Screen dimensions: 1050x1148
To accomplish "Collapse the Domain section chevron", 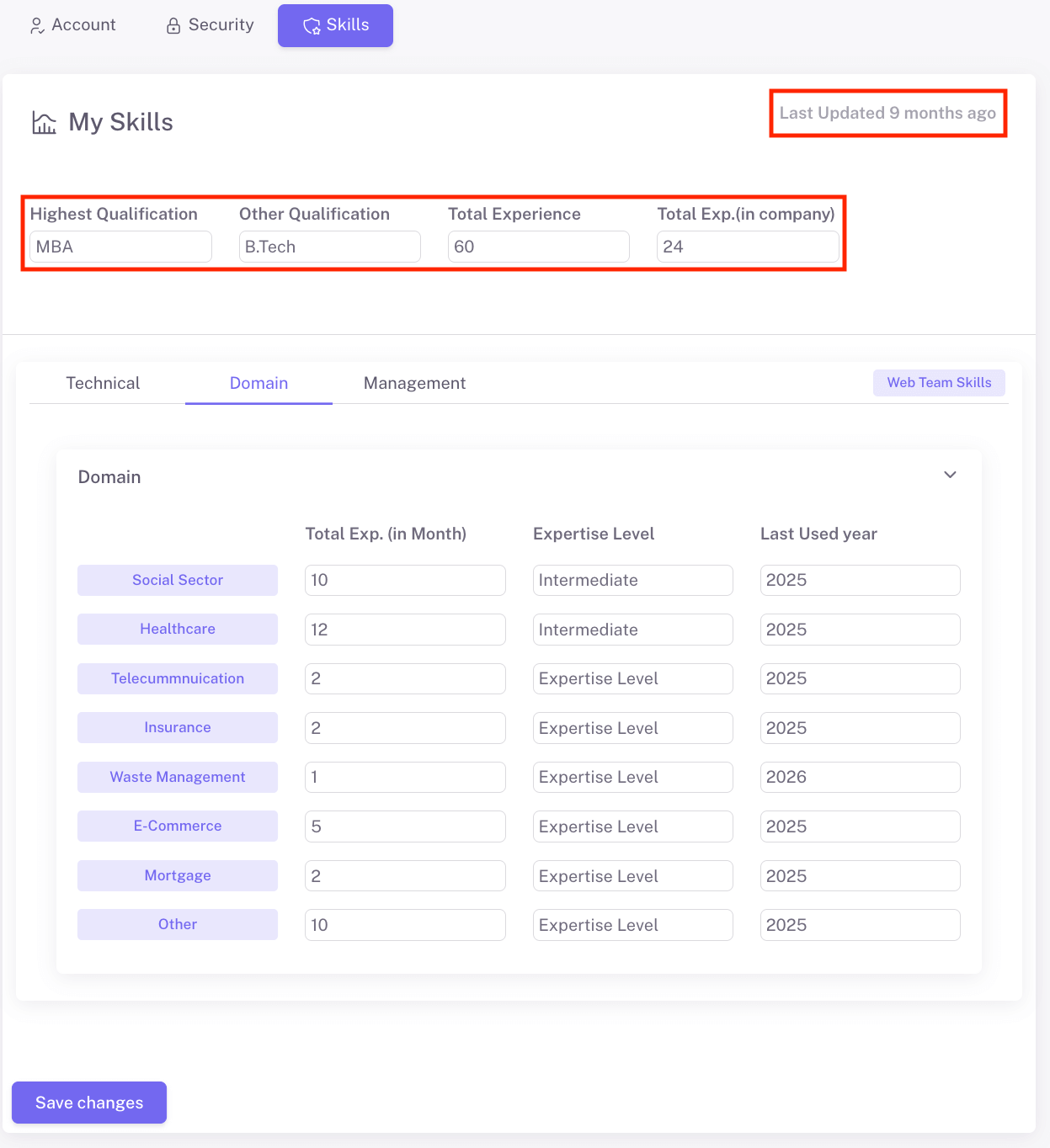I will (x=950, y=475).
